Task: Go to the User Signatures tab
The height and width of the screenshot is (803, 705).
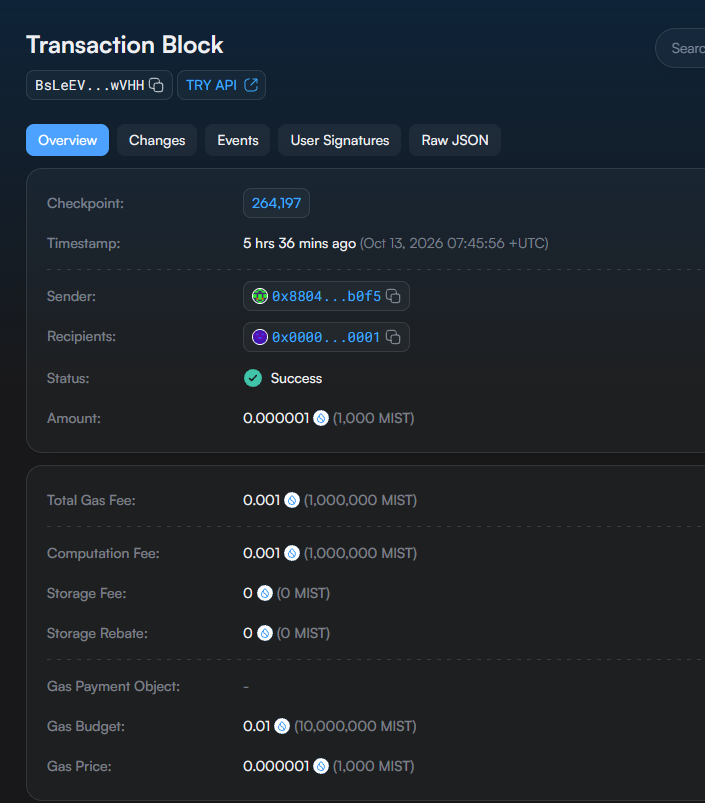Action: (339, 140)
